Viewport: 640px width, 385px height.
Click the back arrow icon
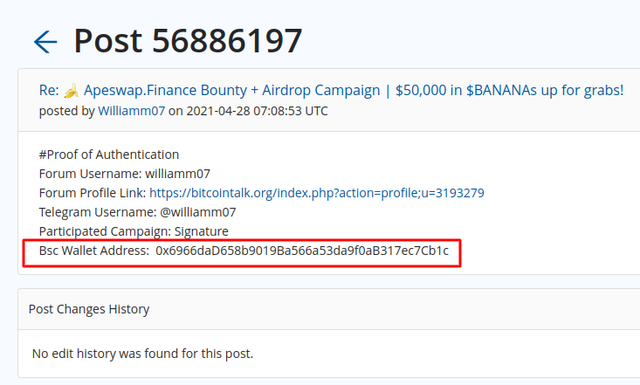point(45,42)
